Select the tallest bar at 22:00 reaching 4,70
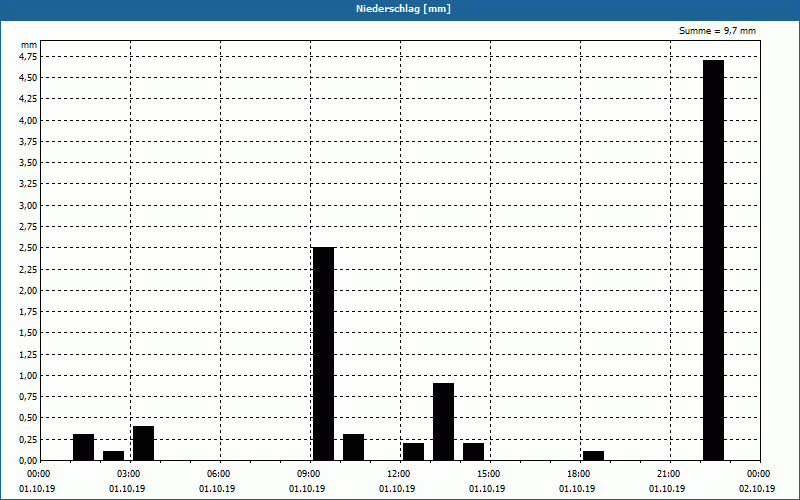This screenshot has width=800, height=500. click(x=713, y=260)
